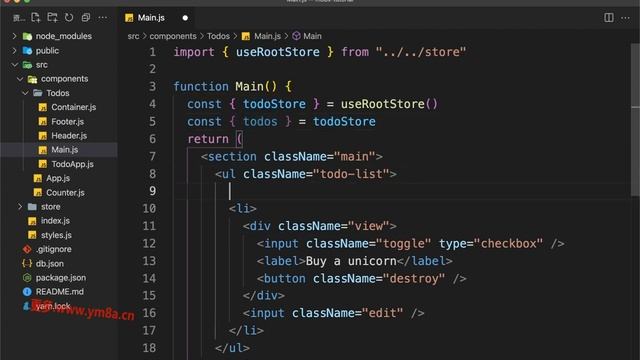The image size is (640, 360).
Task: Click 'Main' symbol in the breadcrumb
Action: coord(312,36)
